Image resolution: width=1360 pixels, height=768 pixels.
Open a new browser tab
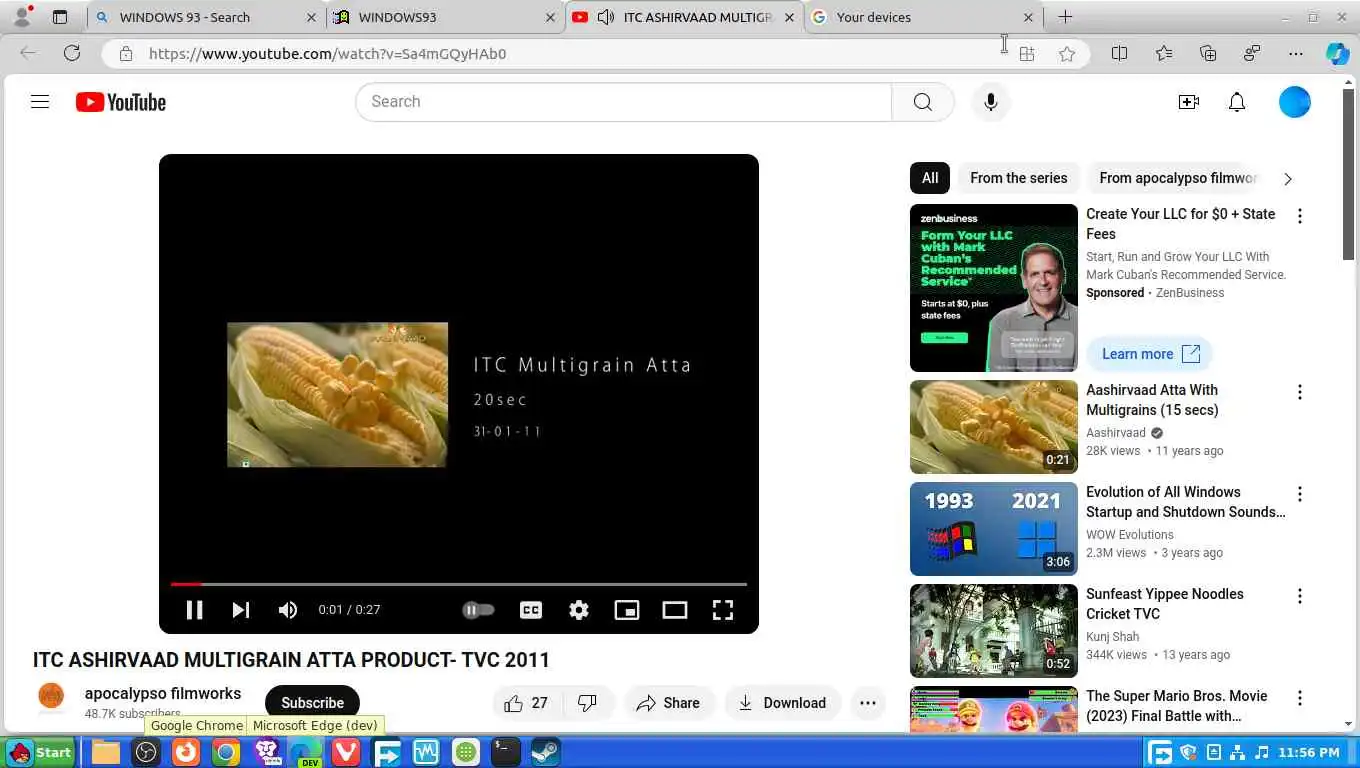tap(1065, 17)
